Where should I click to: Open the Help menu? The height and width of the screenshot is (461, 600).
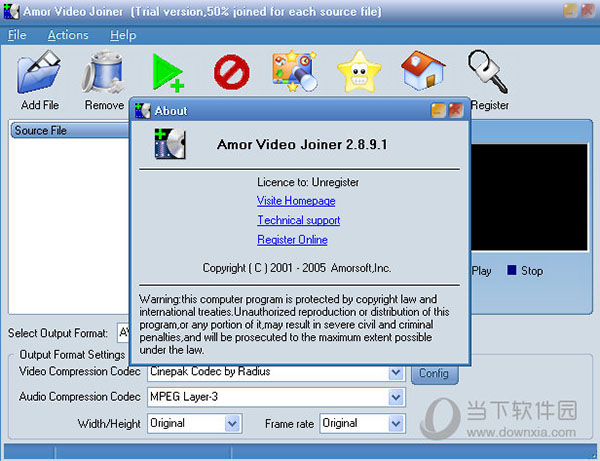coord(123,35)
